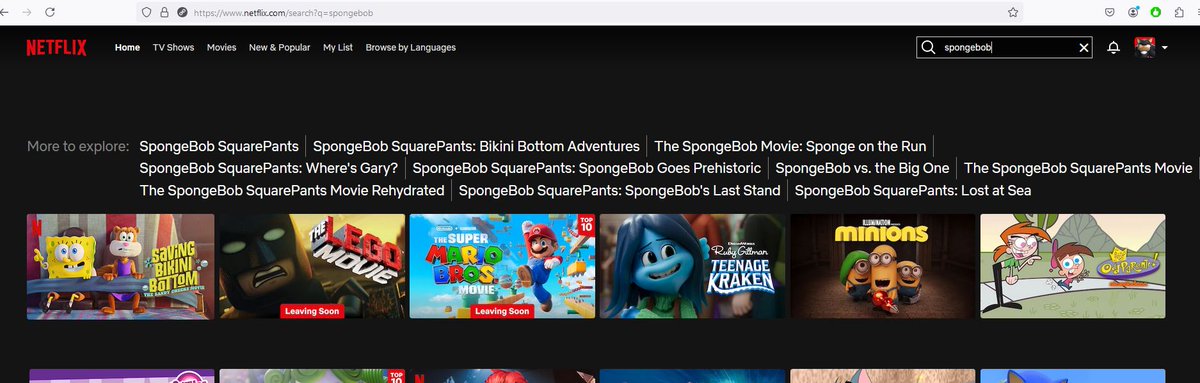Explore The SpongeBob SquarePants Movie Rehydrated
This screenshot has height=383, width=1200.
(292, 190)
